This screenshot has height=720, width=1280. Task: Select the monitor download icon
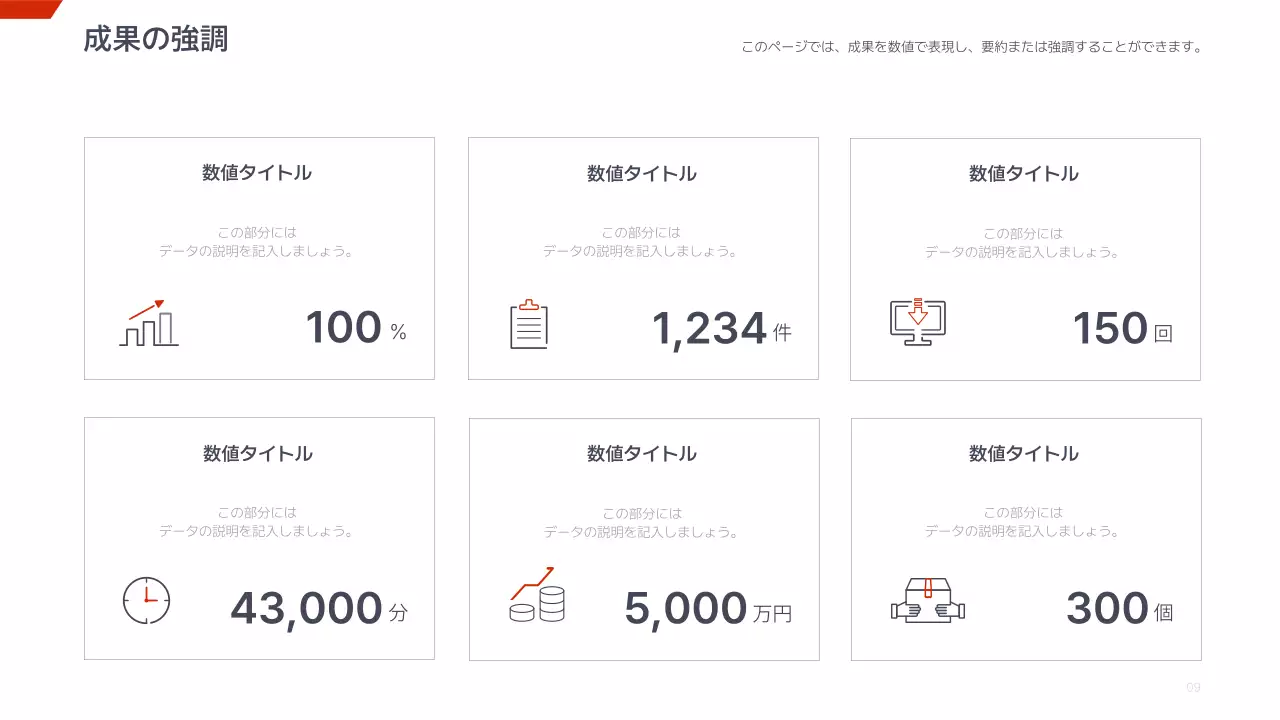click(x=916, y=322)
